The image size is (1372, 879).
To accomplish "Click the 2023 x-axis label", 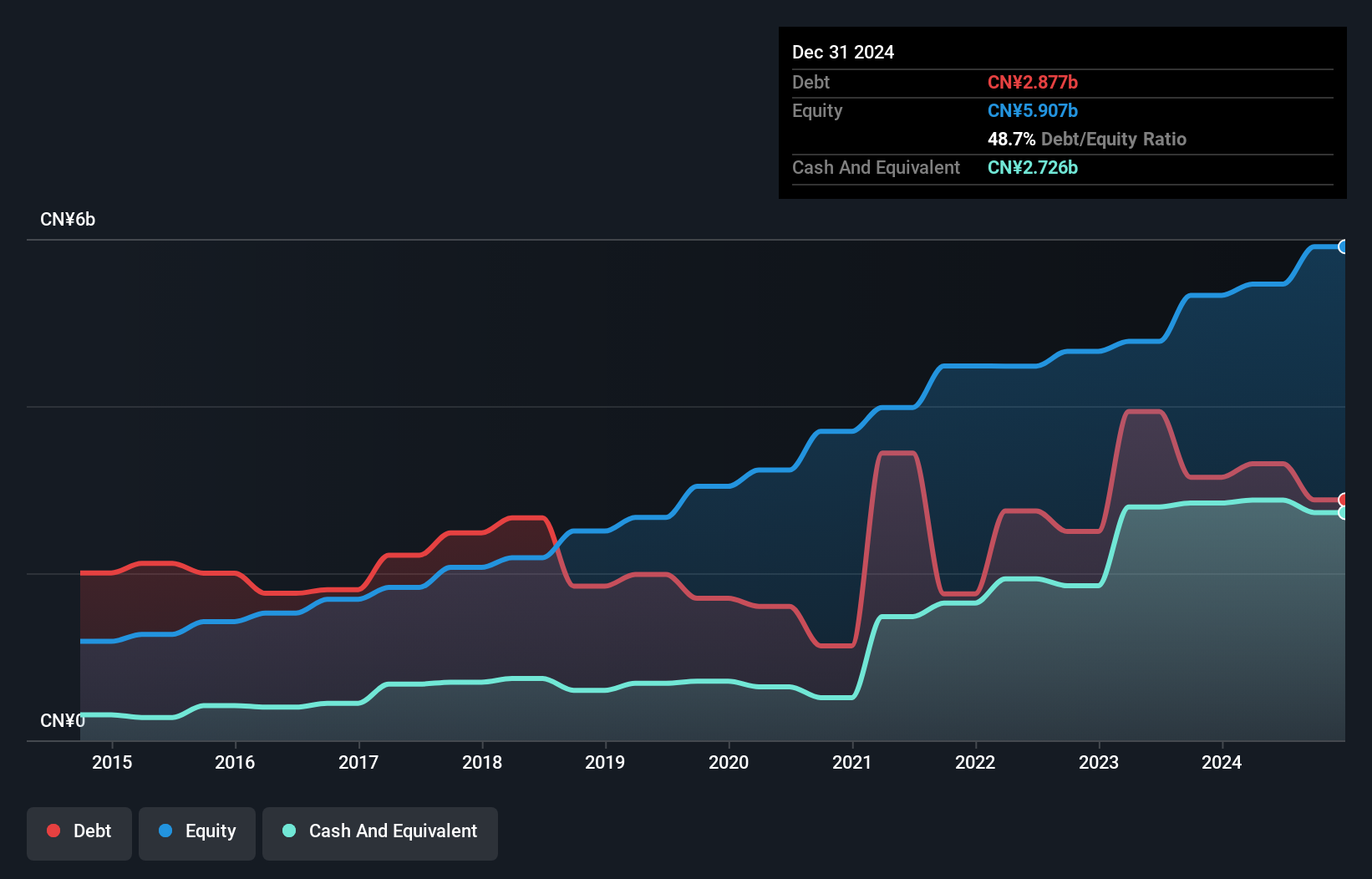I will [1099, 762].
